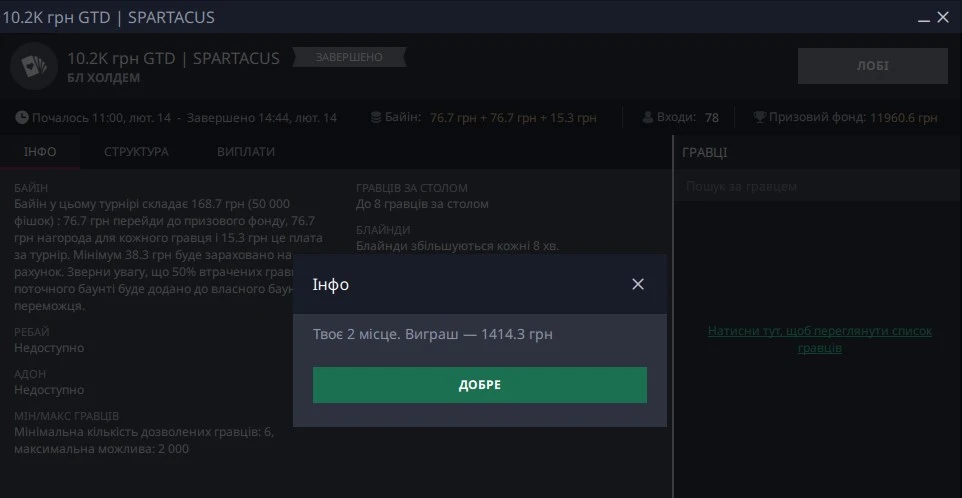Close the SPARTACUS tournament window
Screen dimensions: 962x498
pos(945,17)
